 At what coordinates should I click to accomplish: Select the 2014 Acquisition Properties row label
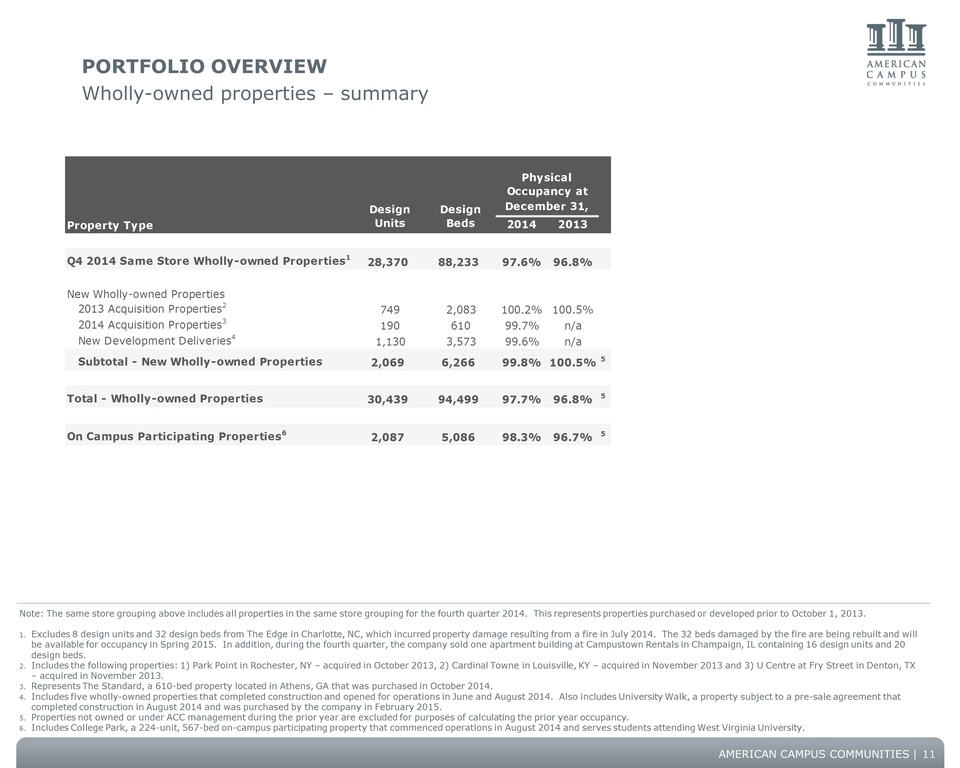pyautogui.click(x=152, y=325)
